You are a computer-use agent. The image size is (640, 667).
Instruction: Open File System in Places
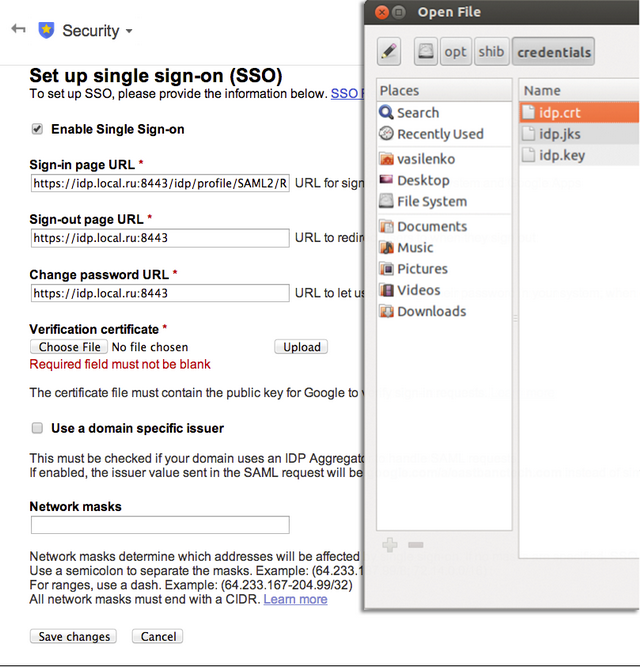coord(444,201)
